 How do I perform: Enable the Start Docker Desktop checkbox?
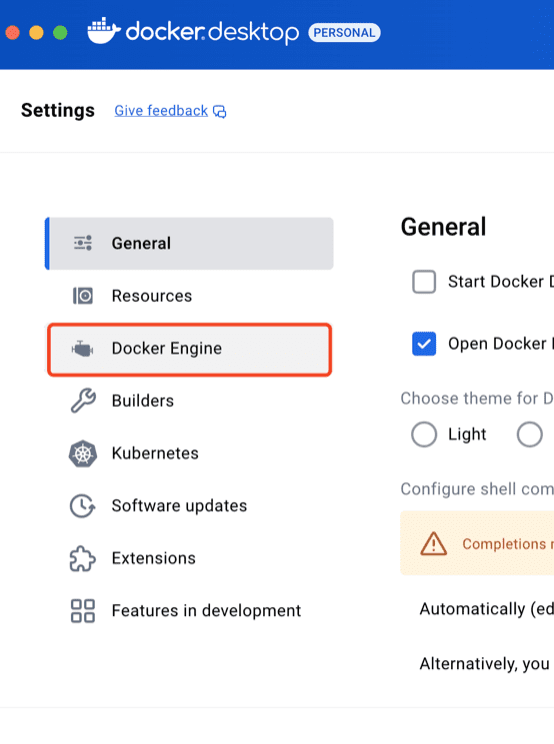point(424,282)
